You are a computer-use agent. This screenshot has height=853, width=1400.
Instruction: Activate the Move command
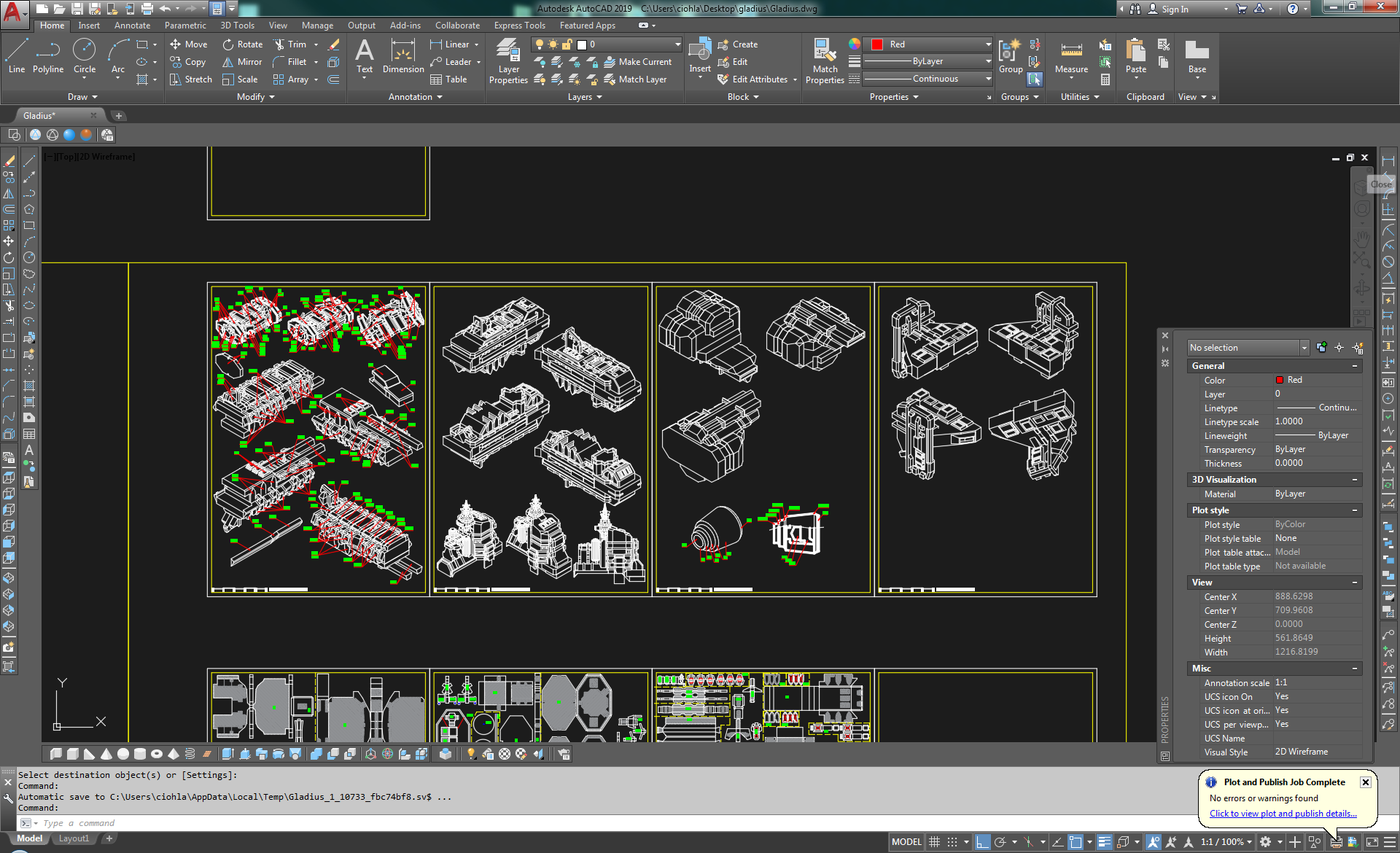[x=189, y=44]
